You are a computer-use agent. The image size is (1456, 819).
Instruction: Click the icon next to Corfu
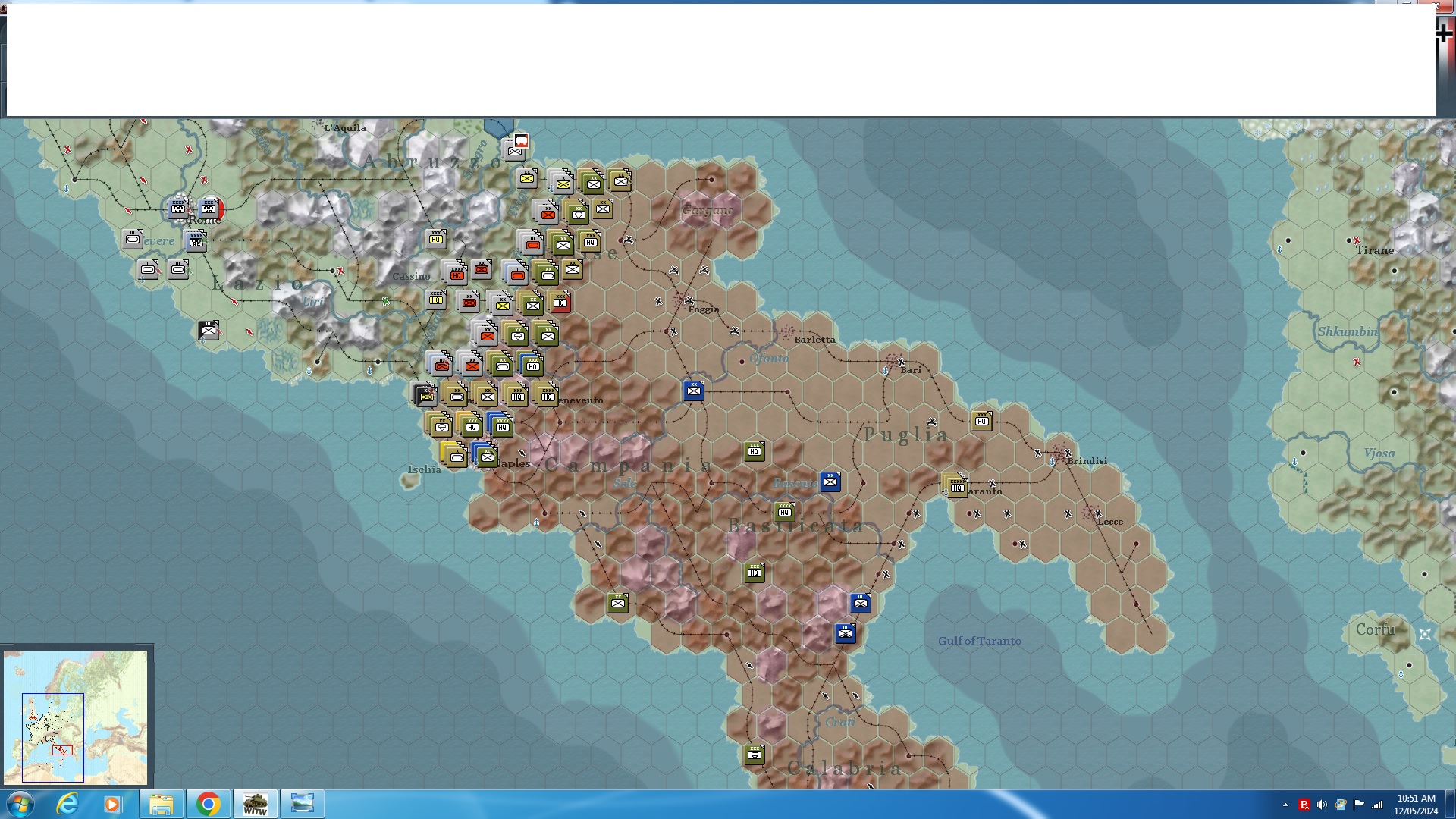1425,635
